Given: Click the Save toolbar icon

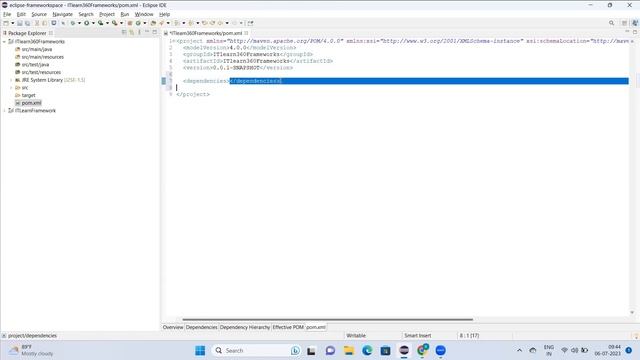Looking at the screenshot, I should point(20,23).
